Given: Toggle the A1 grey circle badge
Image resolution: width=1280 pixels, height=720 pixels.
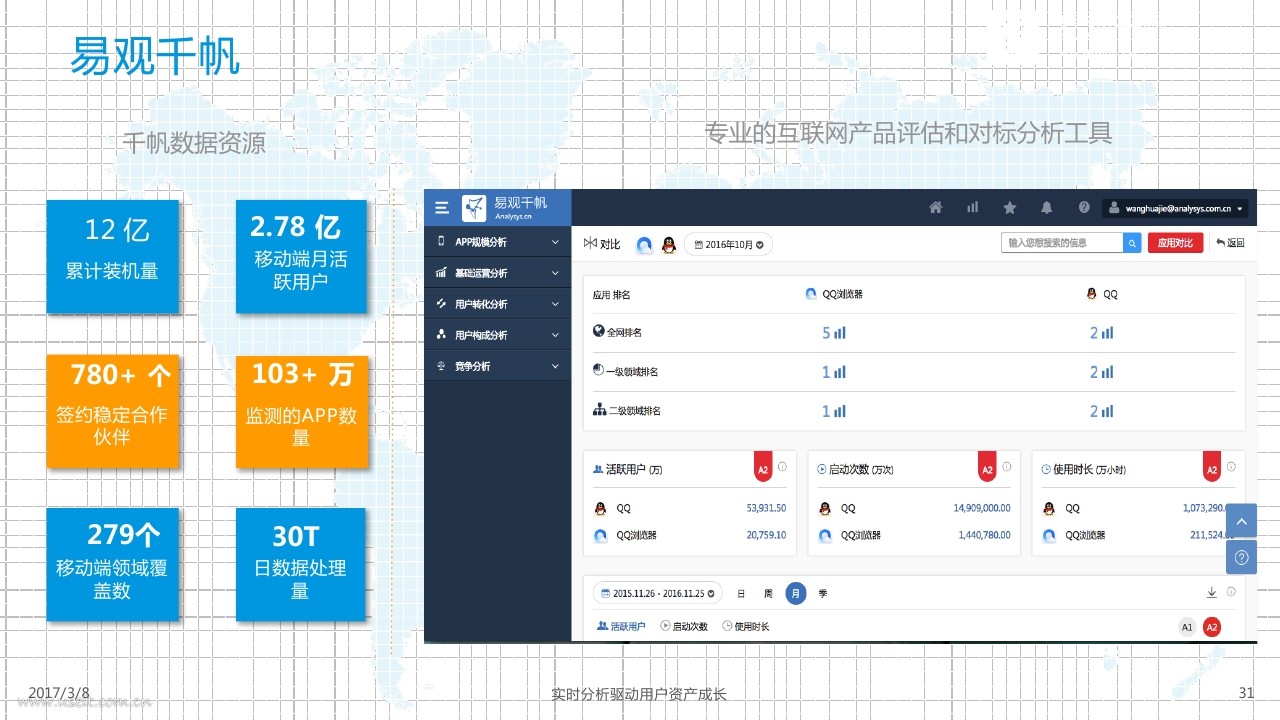Looking at the screenshot, I should [1187, 627].
